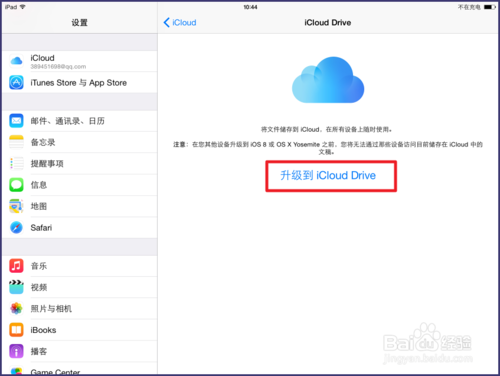Tap the Wi-Fi status icon
This screenshot has width=500, height=376.
coord(23,7)
